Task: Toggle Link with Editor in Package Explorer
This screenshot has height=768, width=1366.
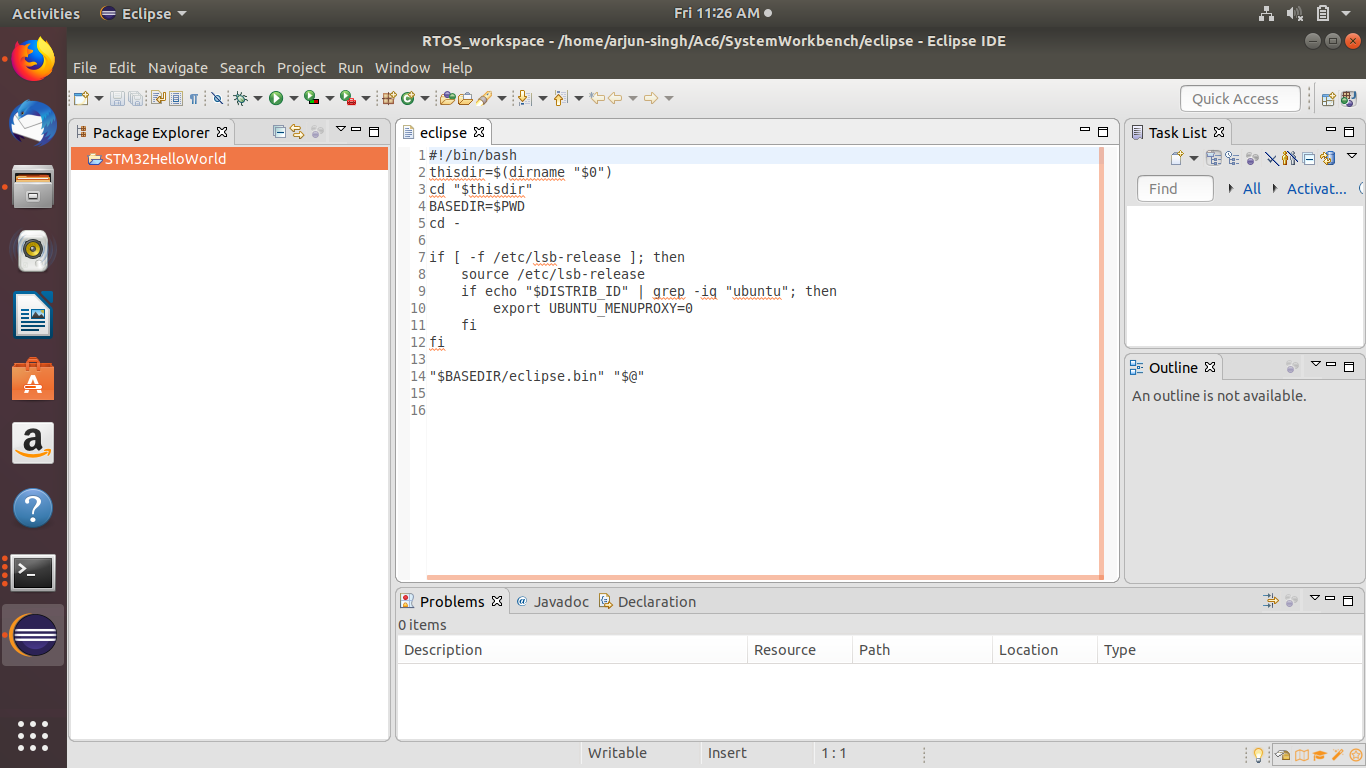Action: pyautogui.click(x=297, y=132)
